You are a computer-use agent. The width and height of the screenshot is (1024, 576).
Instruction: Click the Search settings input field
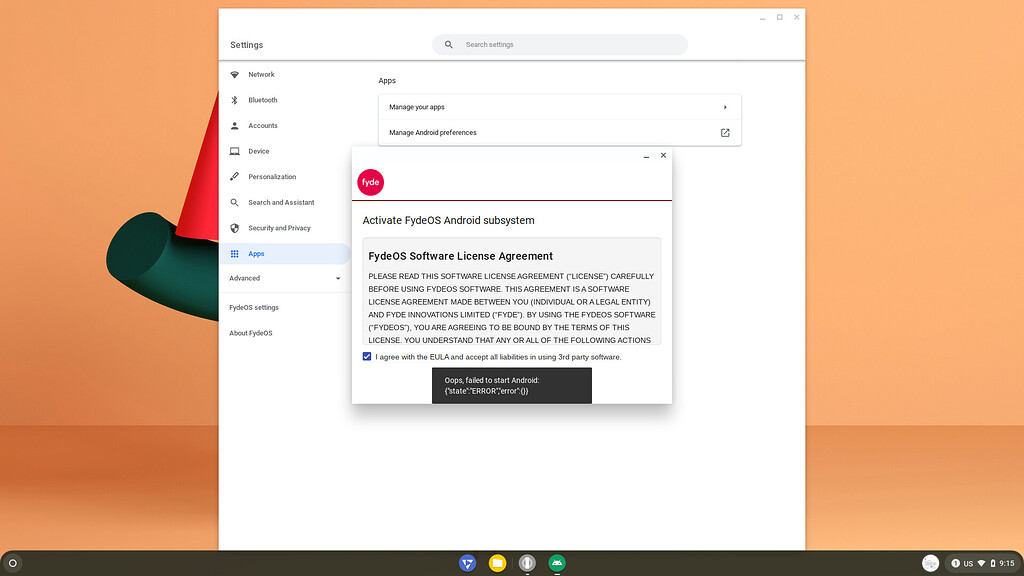tap(560, 44)
